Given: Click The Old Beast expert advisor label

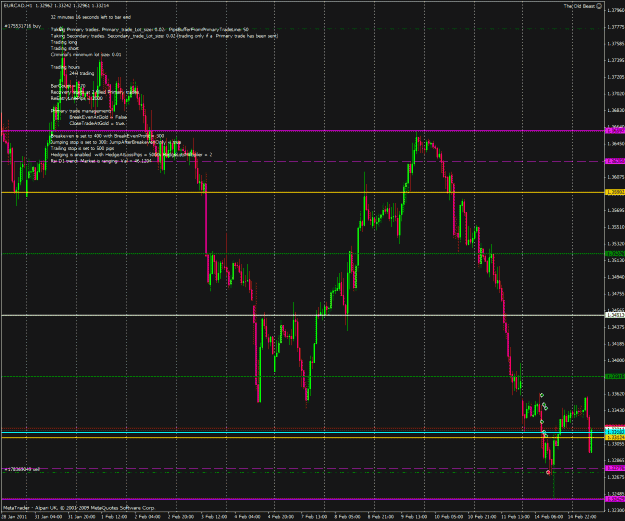Looking at the screenshot, I should click(x=579, y=6).
